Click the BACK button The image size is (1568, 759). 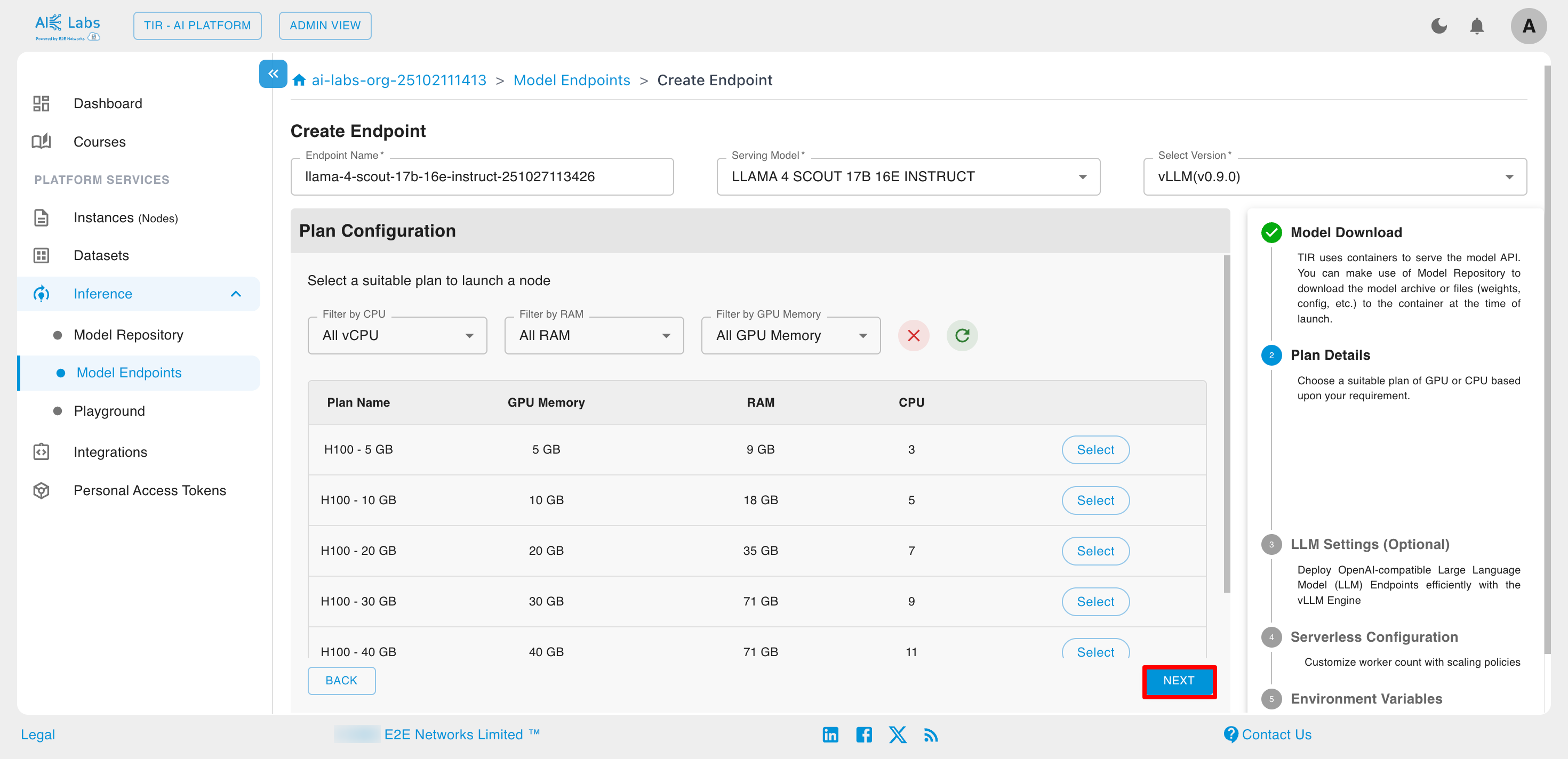[341, 681]
